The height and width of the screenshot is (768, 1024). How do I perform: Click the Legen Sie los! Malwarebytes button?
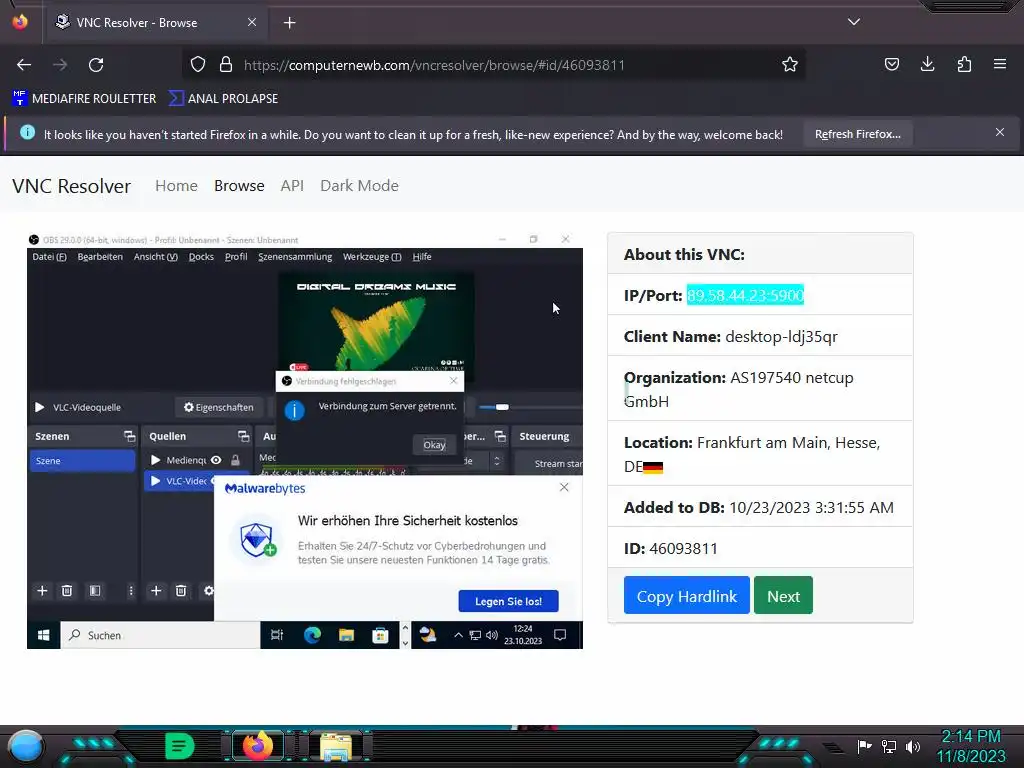(508, 601)
